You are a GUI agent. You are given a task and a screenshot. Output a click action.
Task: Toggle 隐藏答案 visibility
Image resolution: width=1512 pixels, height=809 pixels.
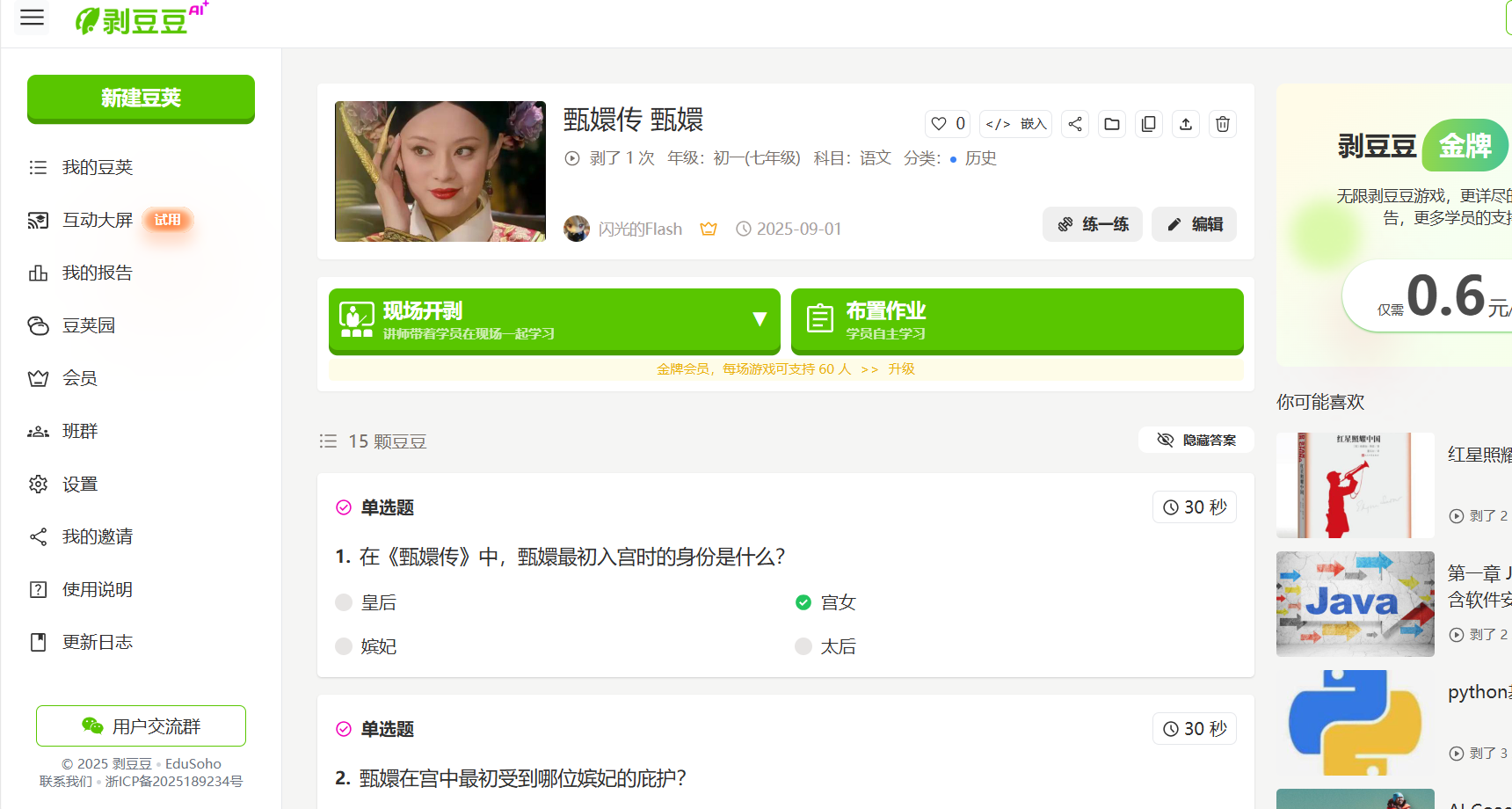tap(1196, 440)
